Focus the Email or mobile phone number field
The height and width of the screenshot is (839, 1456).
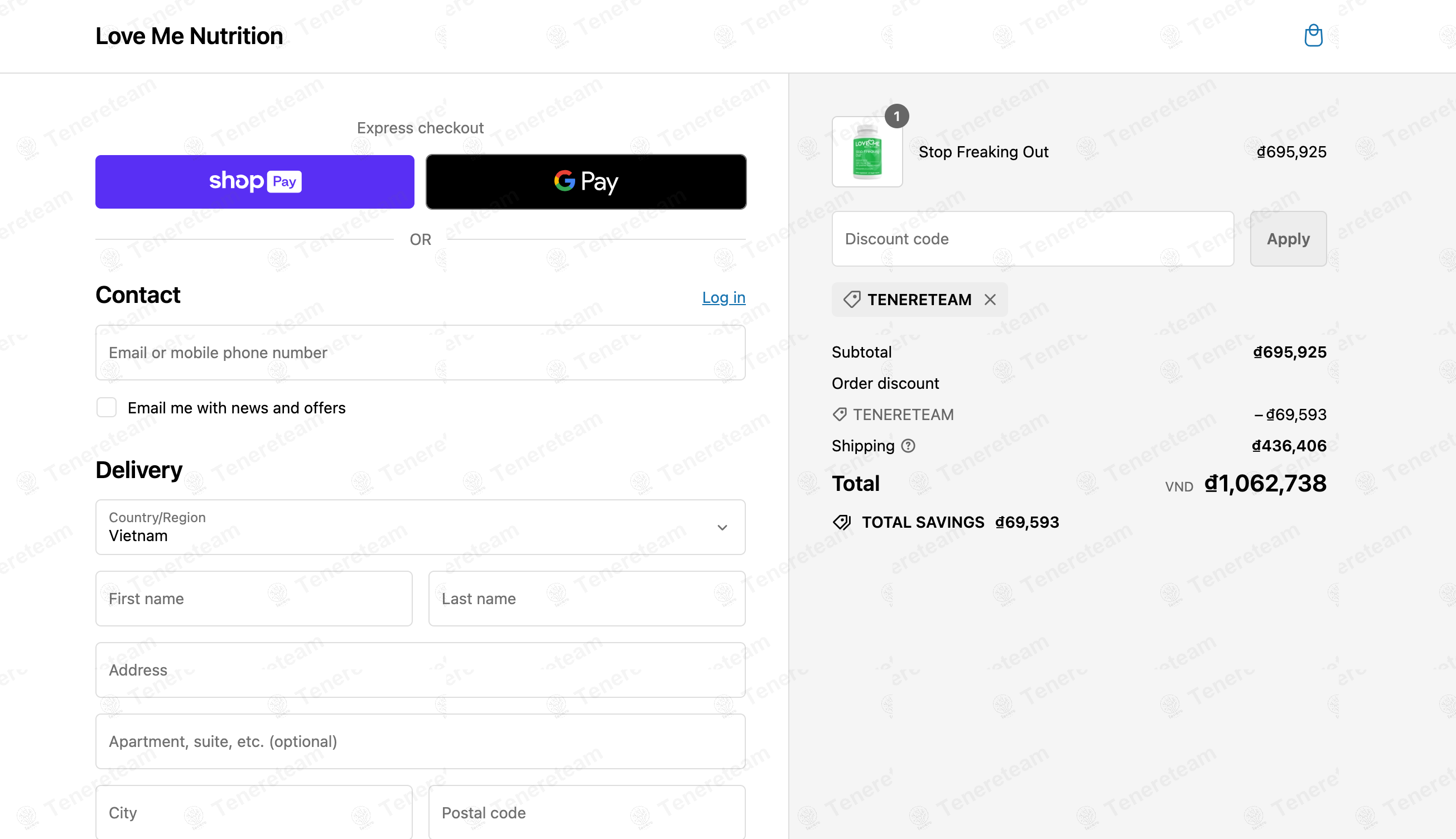point(420,353)
